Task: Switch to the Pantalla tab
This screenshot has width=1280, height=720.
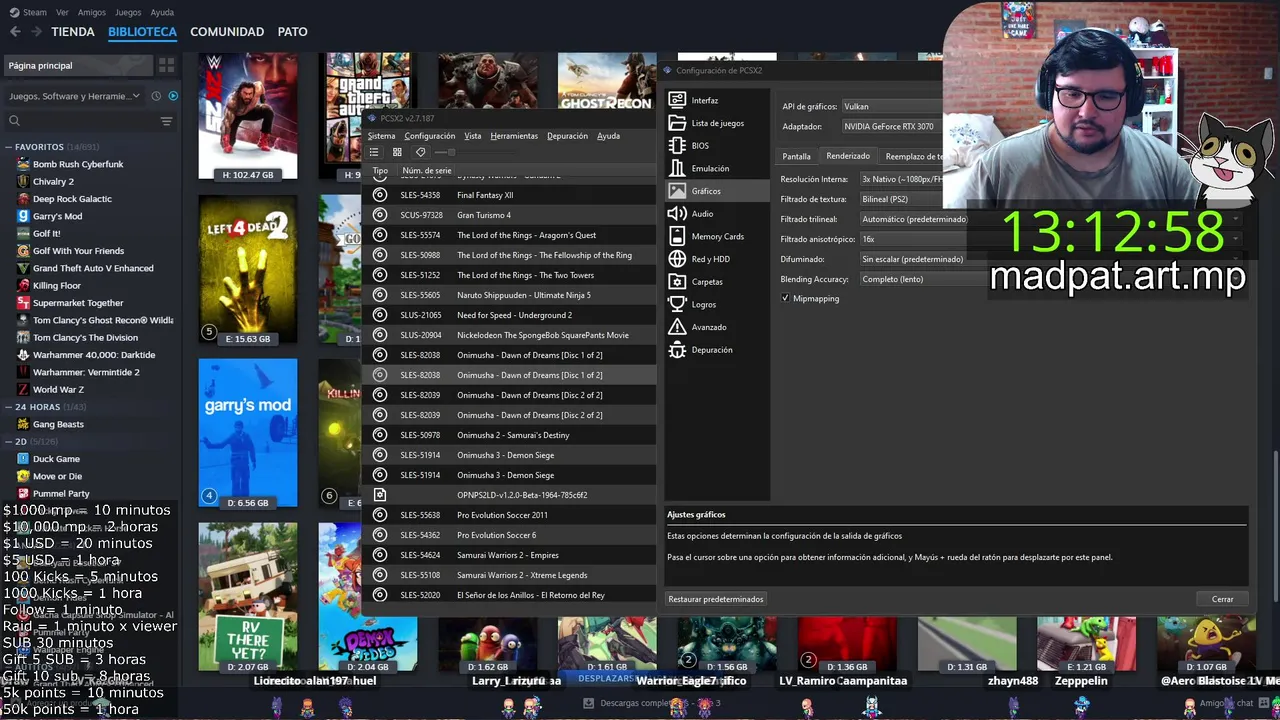Action: (796, 156)
